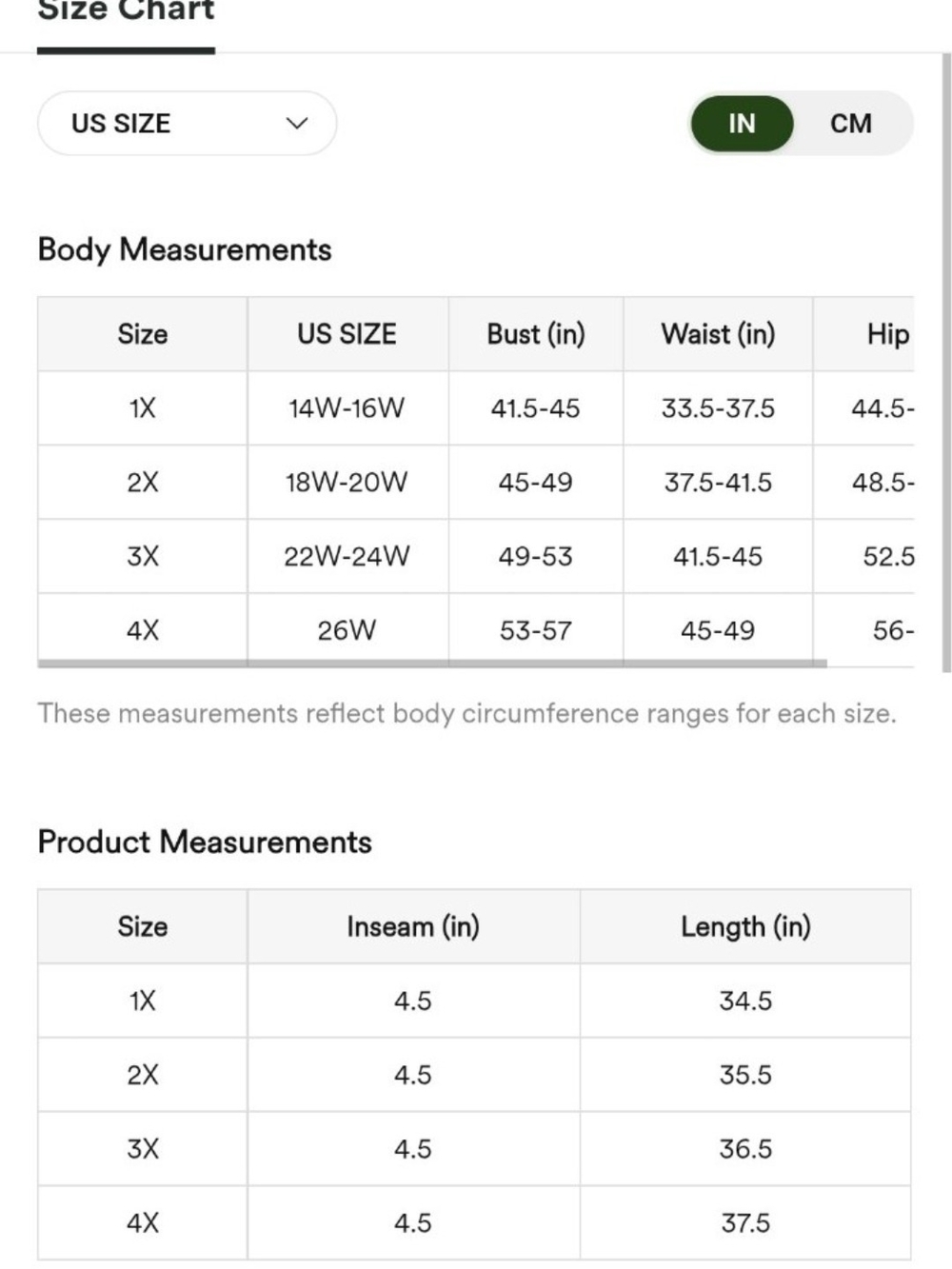Open the Size Chart tab
Viewport: 952px width, 1269px height.
click(x=126, y=11)
